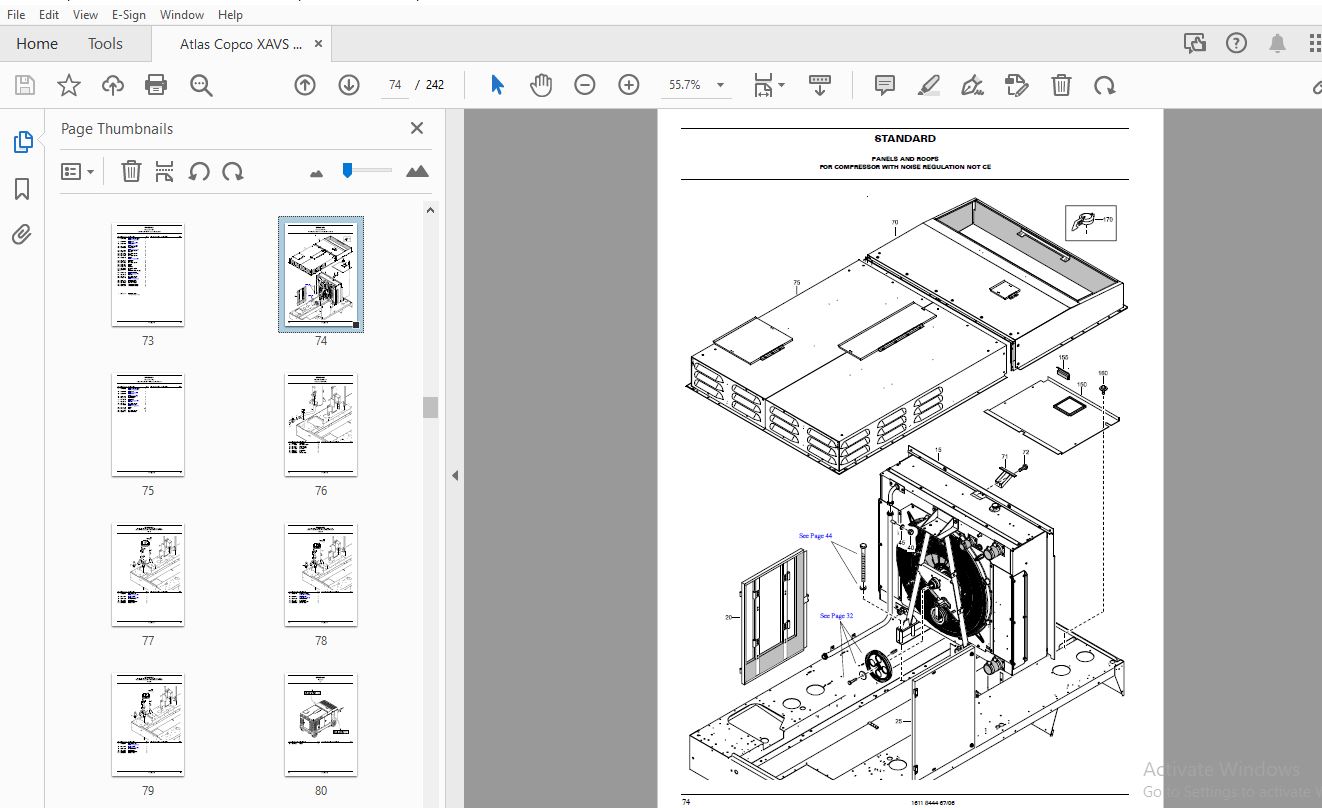Click the zoom in plus button
Viewport: 1322px width, 808px height.
click(629, 85)
